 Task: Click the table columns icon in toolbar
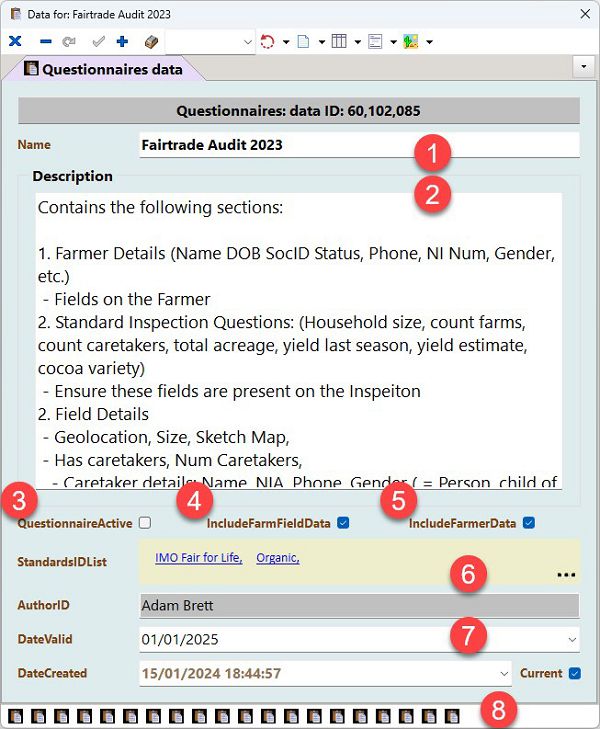(x=339, y=41)
